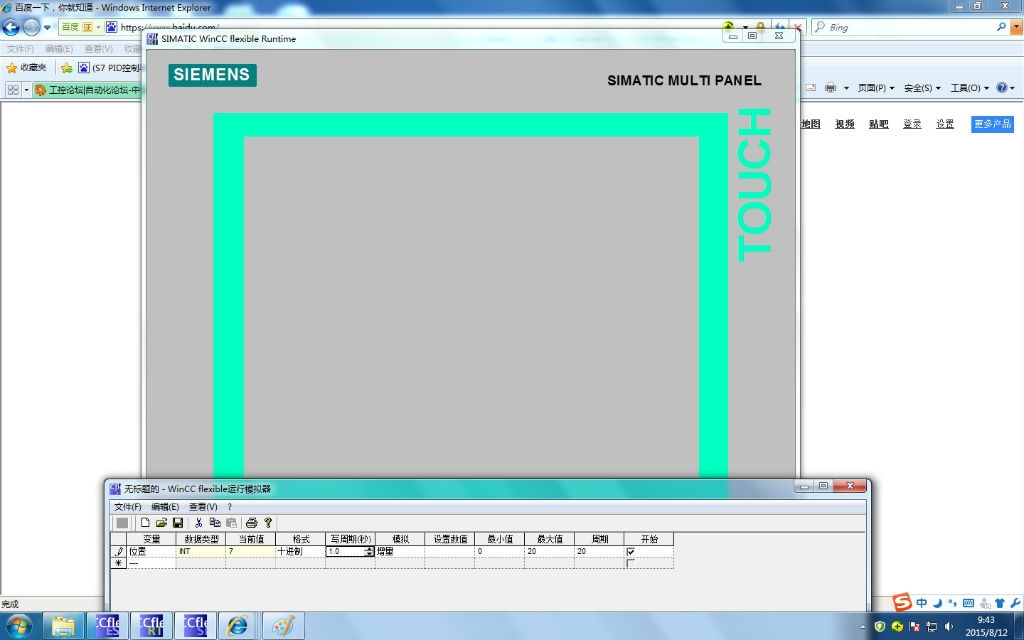Open the 编辑(E) menu in Internet Explorer
1024x640 pixels.
pyautogui.click(x=59, y=49)
